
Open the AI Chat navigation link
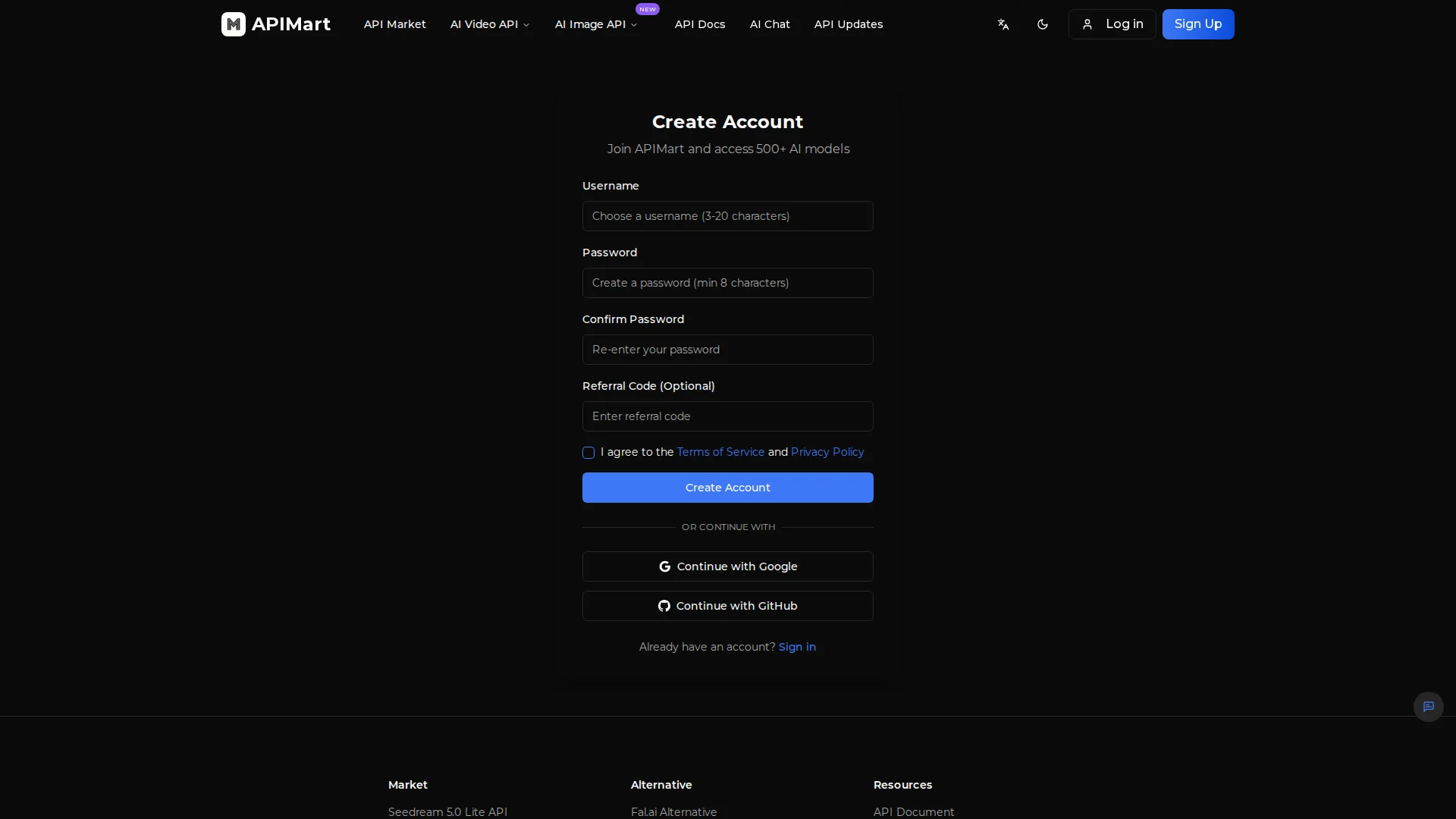pyautogui.click(x=770, y=24)
